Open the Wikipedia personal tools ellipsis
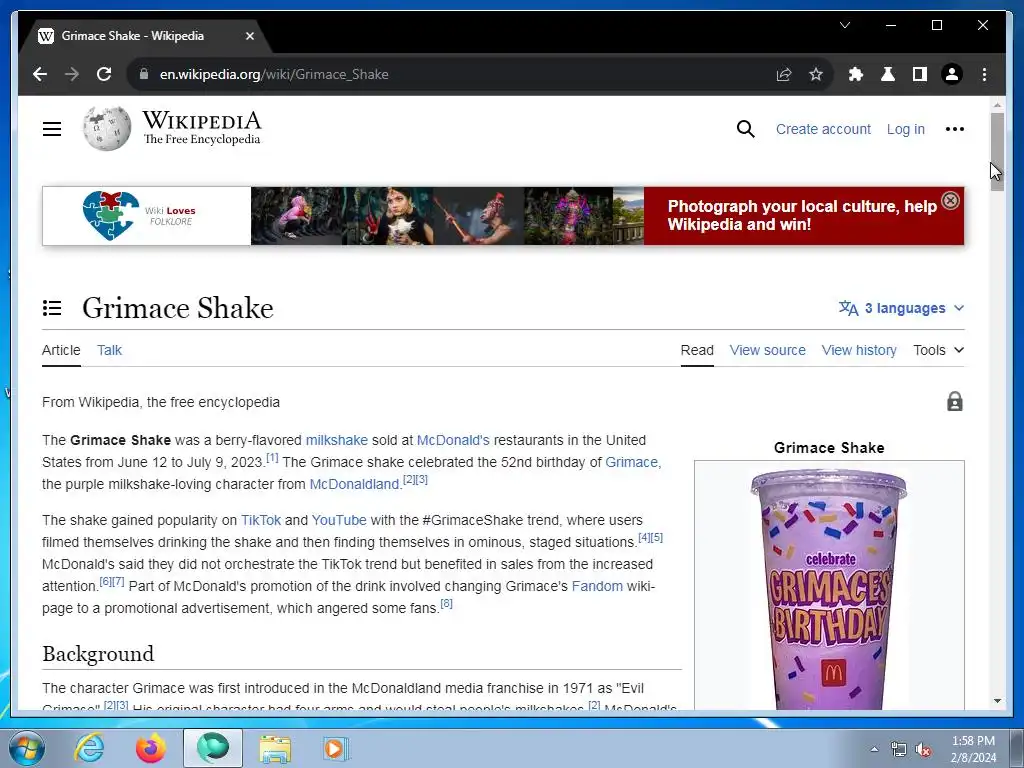The image size is (1024, 768). (x=954, y=129)
